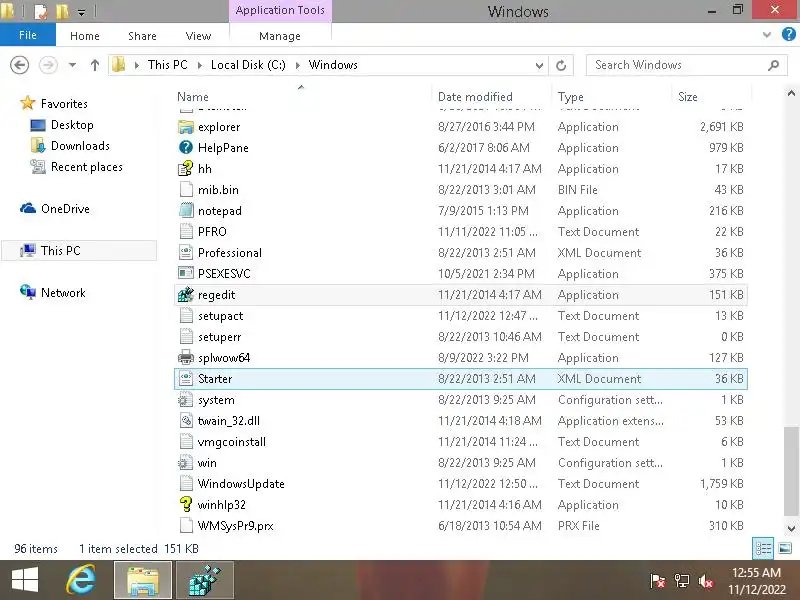
Task: Select the setupact text document
Action: 461,315
